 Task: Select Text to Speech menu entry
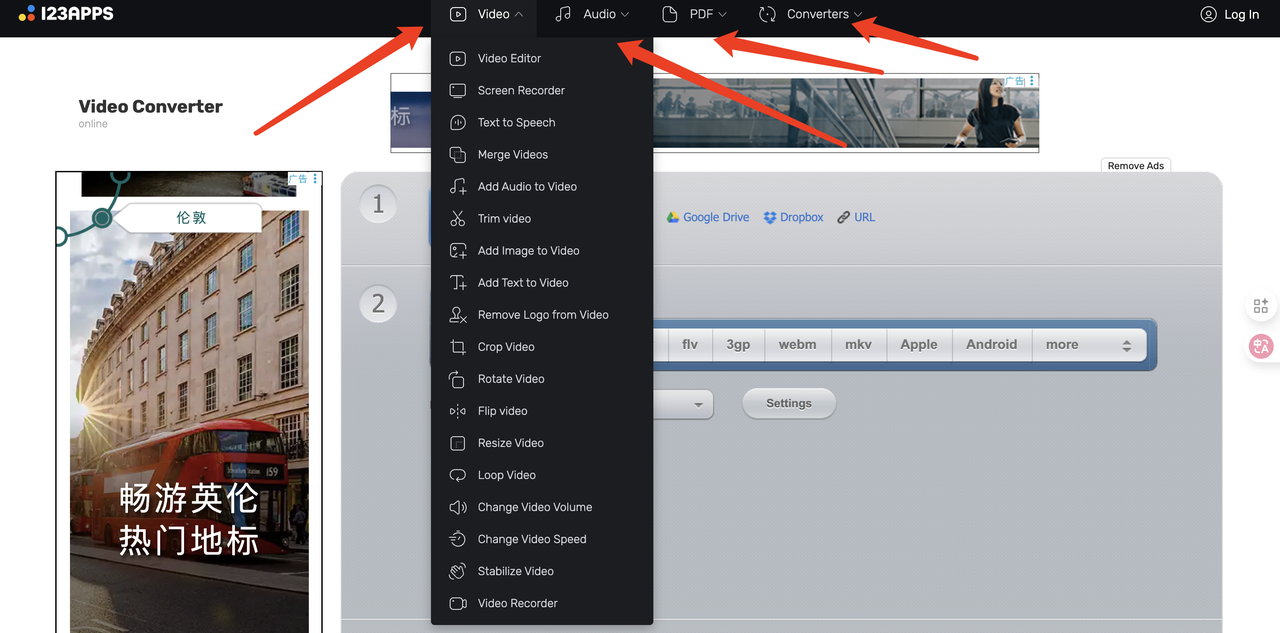[516, 123]
